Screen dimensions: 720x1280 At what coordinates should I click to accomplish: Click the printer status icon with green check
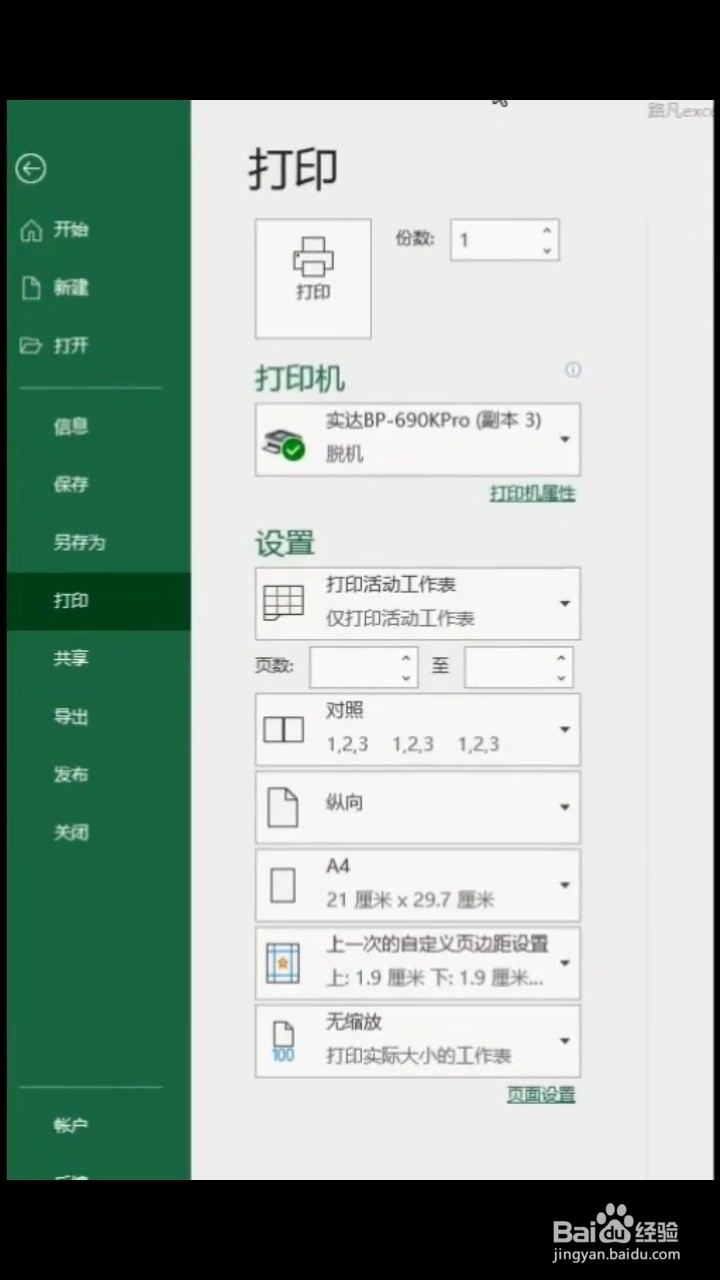283,445
